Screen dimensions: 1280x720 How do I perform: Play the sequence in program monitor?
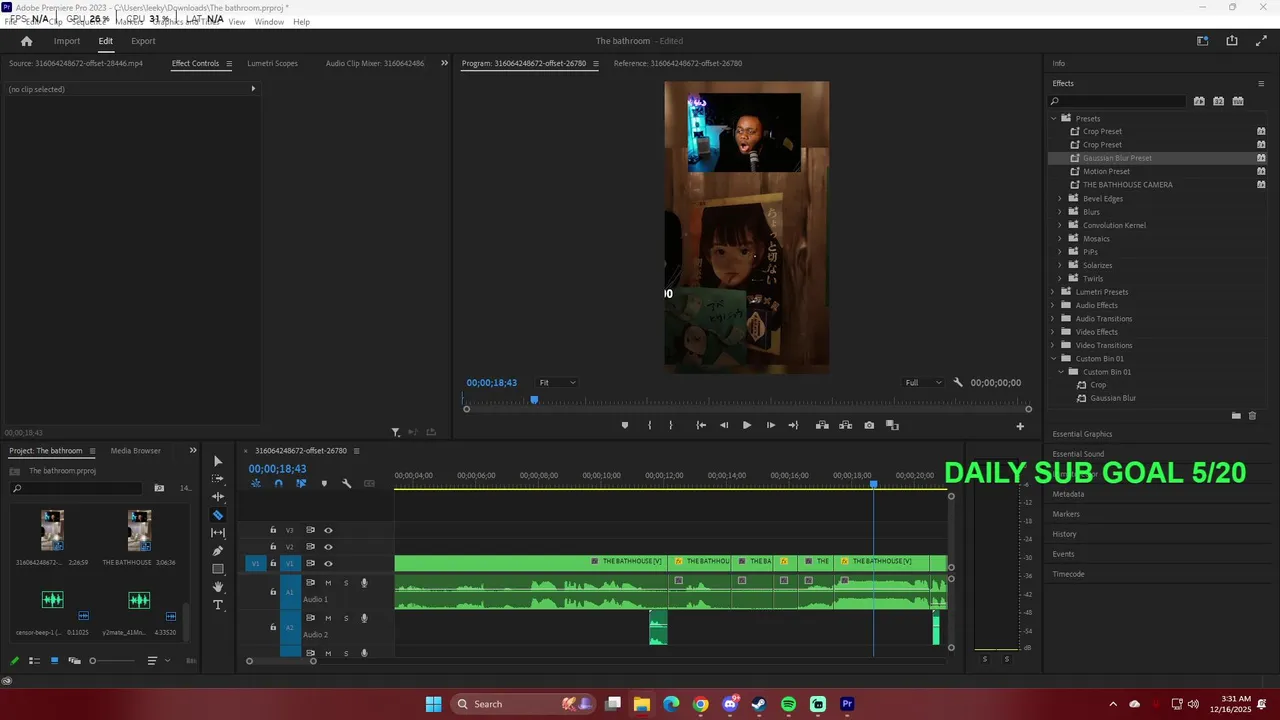tap(746, 425)
